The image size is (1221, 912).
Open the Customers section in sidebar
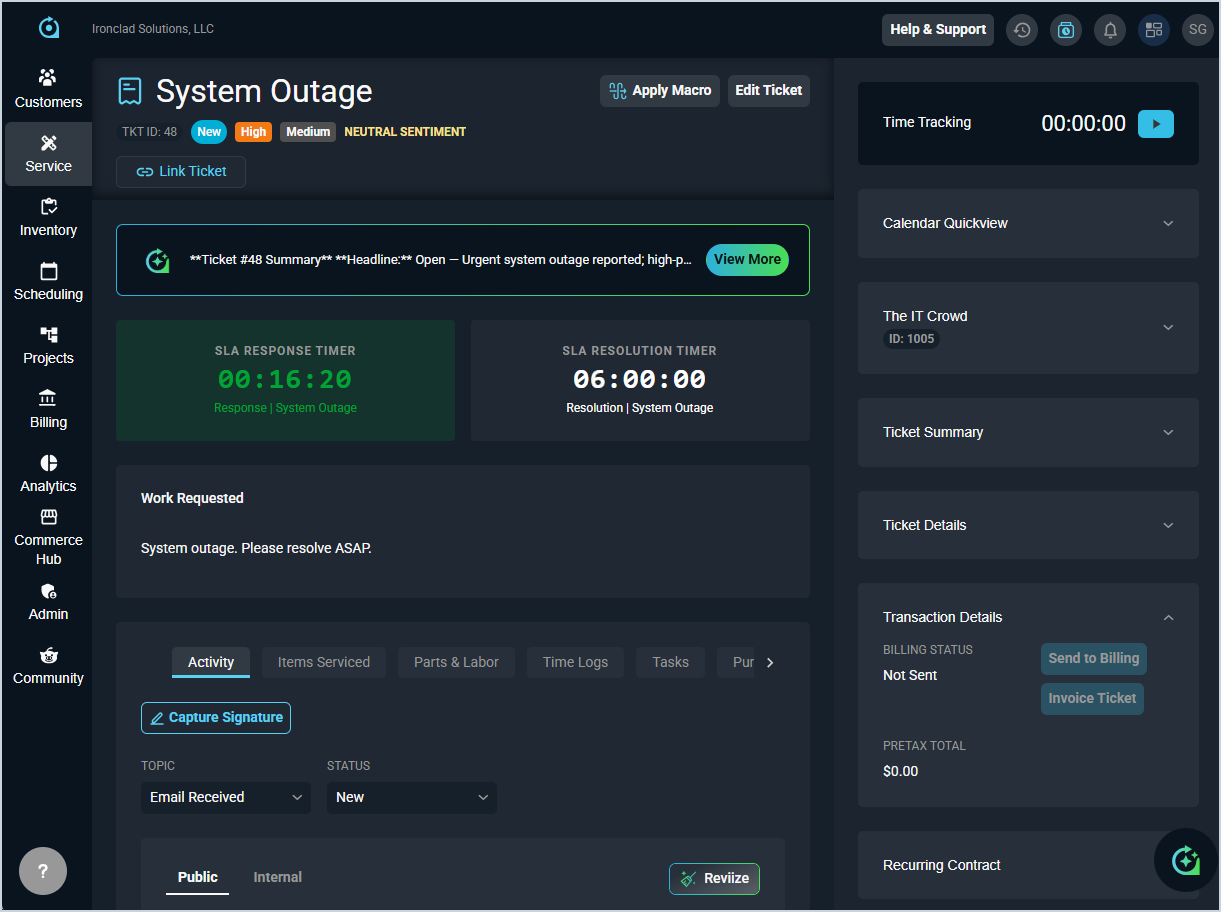click(x=48, y=89)
